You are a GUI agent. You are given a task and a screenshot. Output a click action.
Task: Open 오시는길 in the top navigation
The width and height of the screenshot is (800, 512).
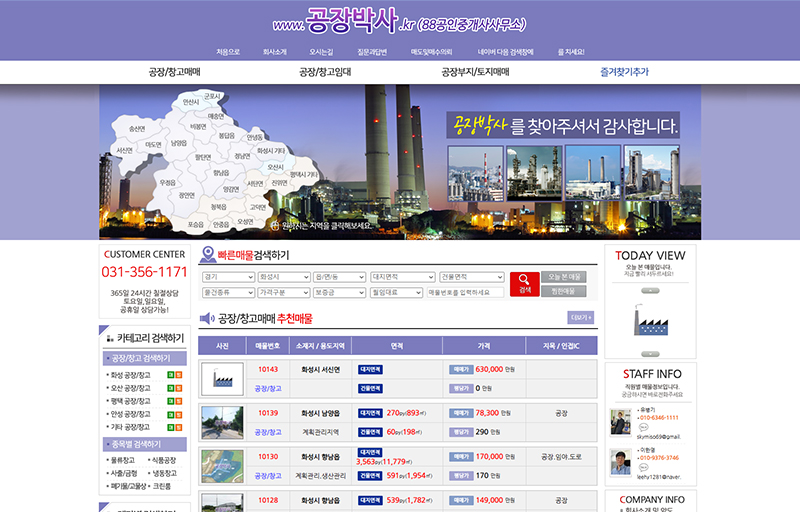point(321,52)
